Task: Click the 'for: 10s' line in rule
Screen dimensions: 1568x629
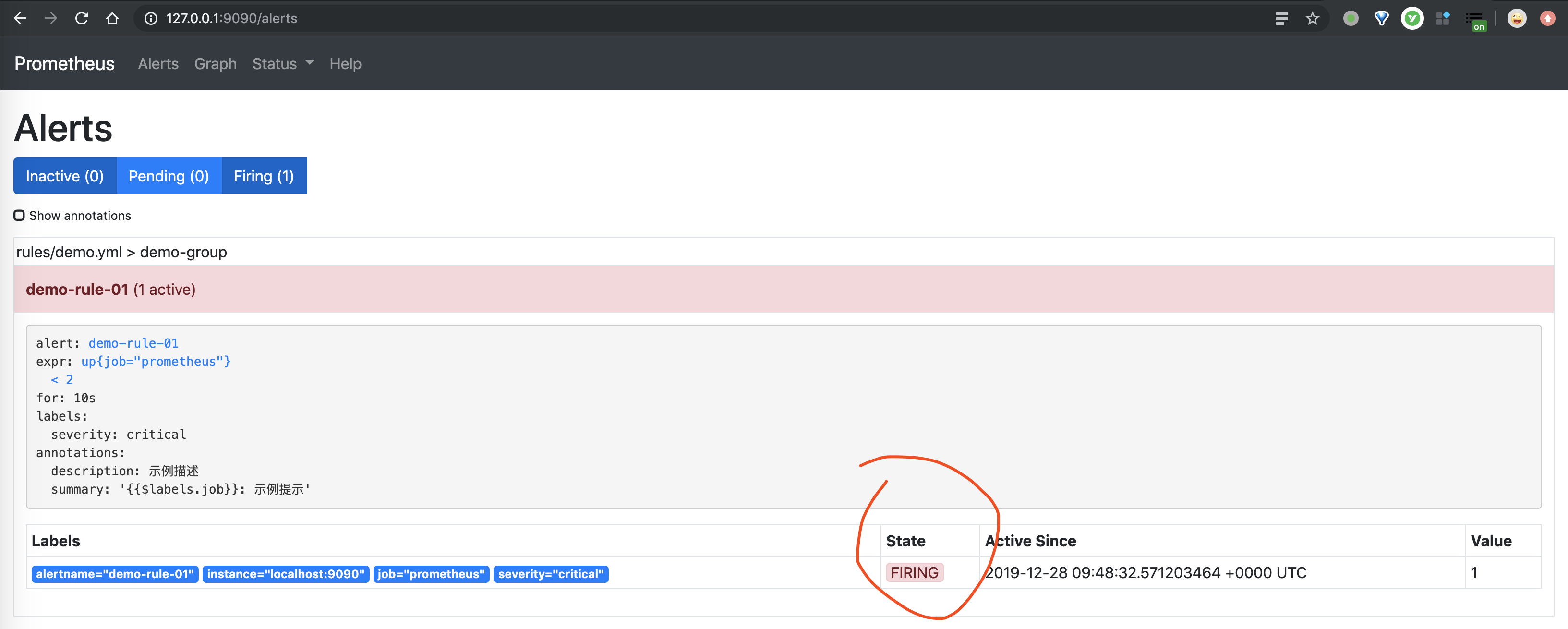Action: (66, 398)
